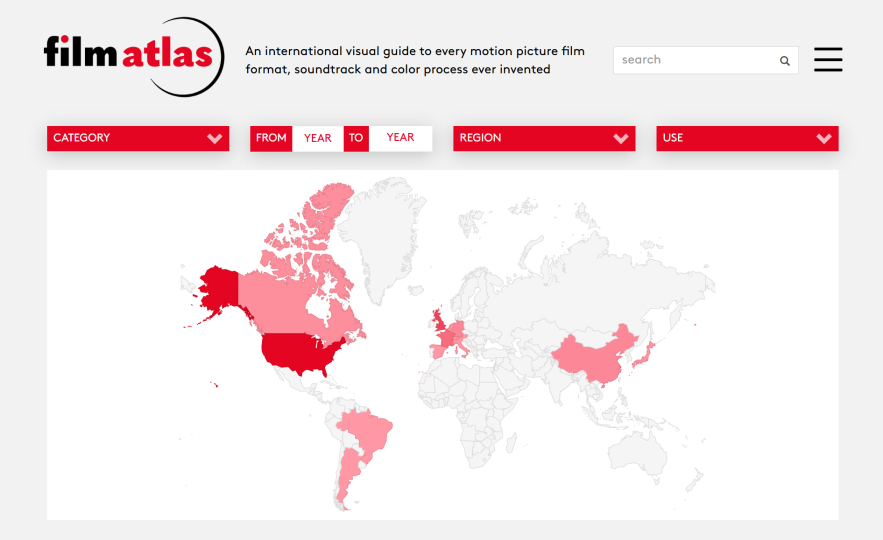
Task: Click the FROM label
Action: [271, 139]
